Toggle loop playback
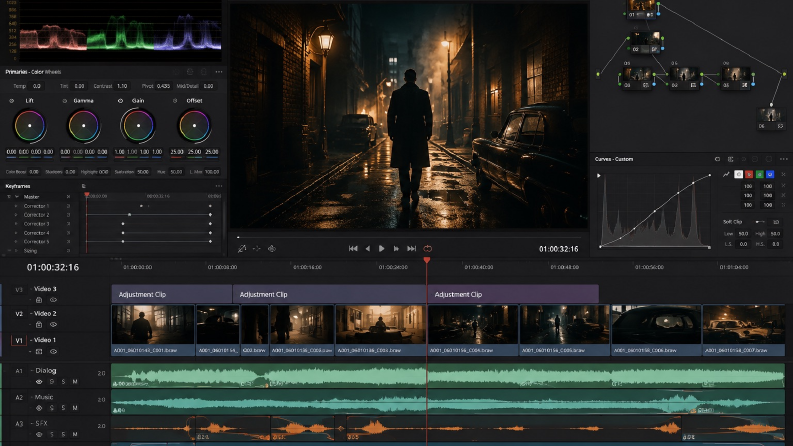 click(x=427, y=248)
